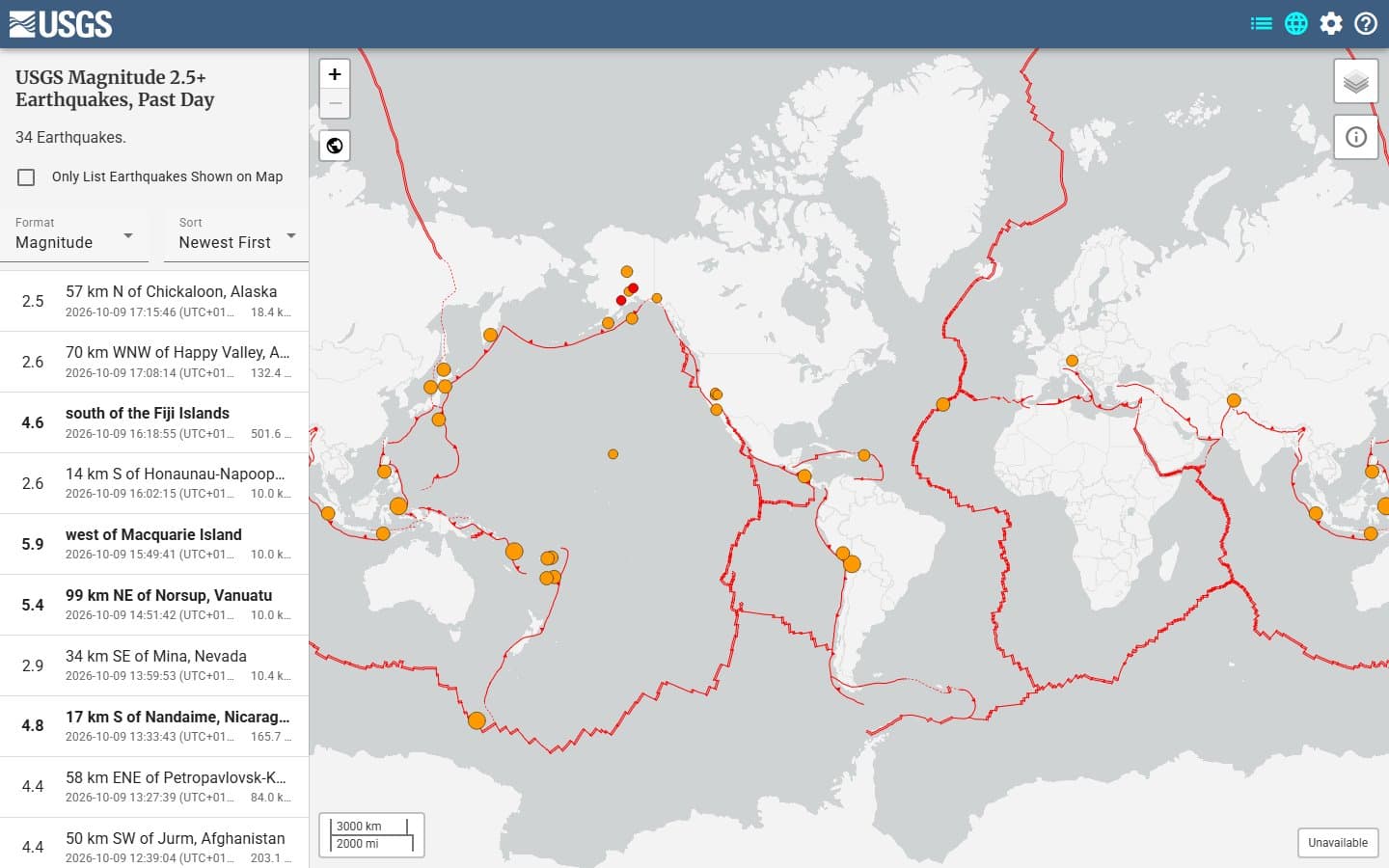Click the earthquake marker in the Caribbean

click(x=864, y=455)
